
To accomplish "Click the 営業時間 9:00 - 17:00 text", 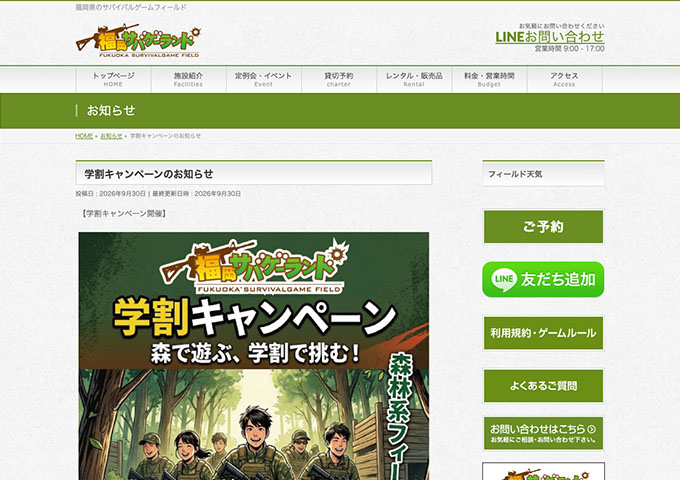I will 569,49.
